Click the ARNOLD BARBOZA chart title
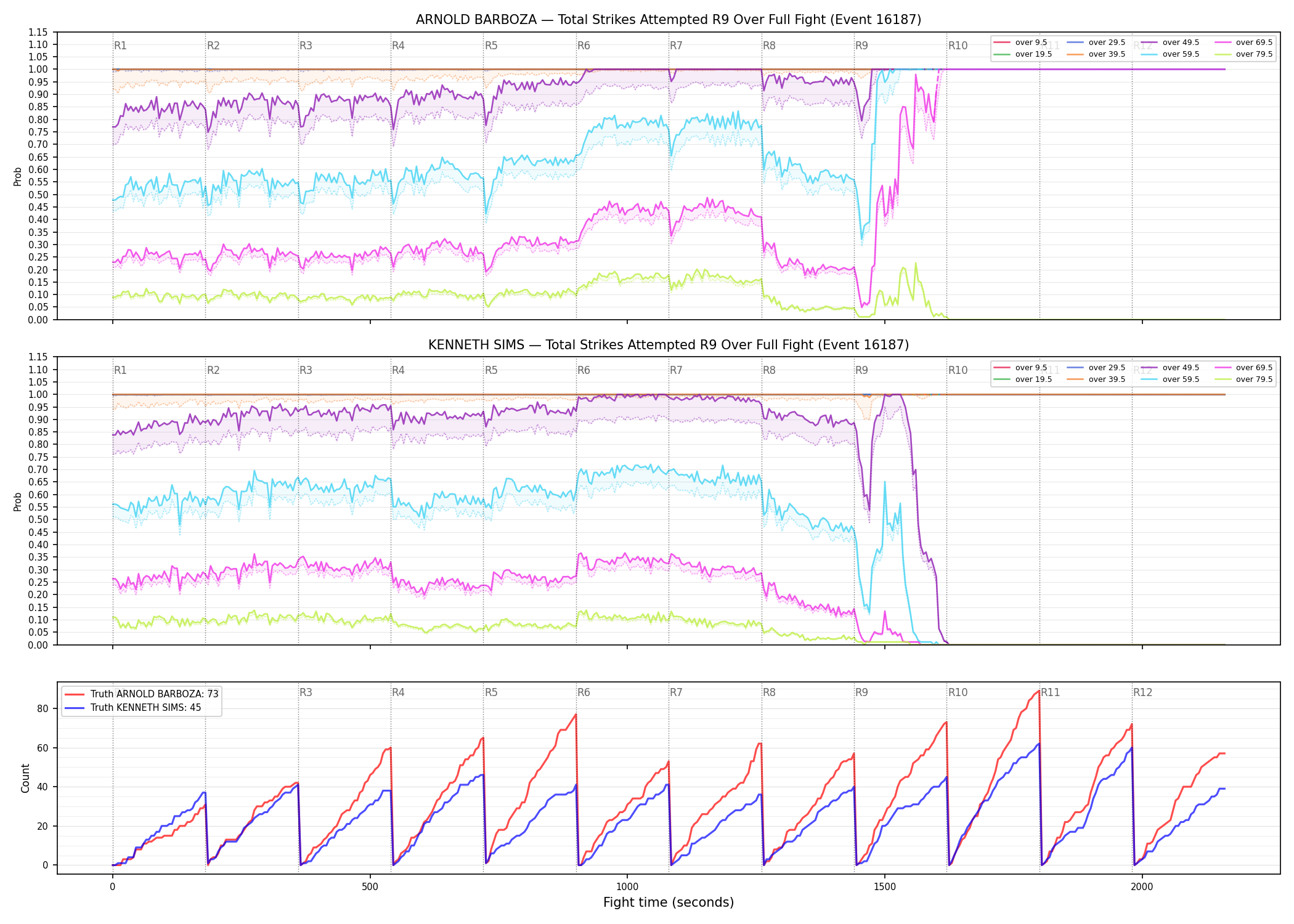The width and height of the screenshot is (1294, 924). [x=669, y=20]
